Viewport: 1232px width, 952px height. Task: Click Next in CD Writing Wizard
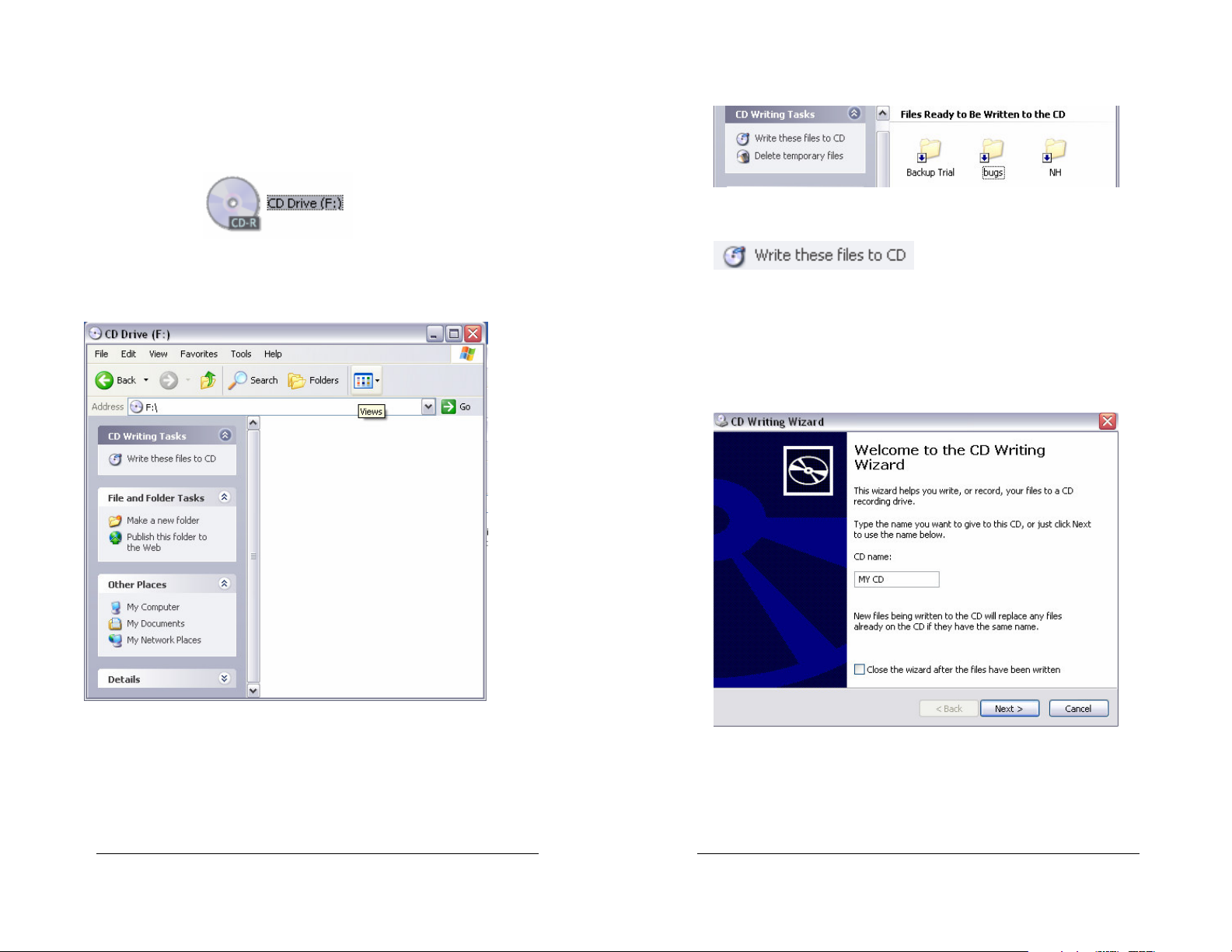tap(1009, 708)
